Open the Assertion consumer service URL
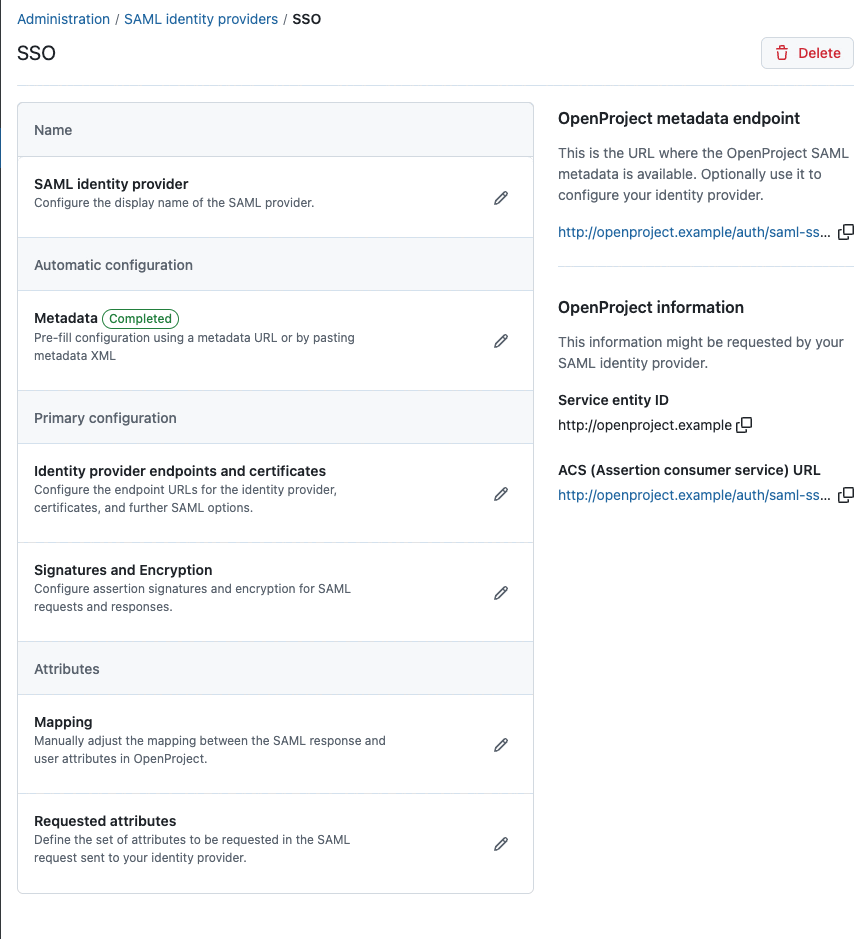Viewport: 867px width, 939px height. tap(693, 494)
